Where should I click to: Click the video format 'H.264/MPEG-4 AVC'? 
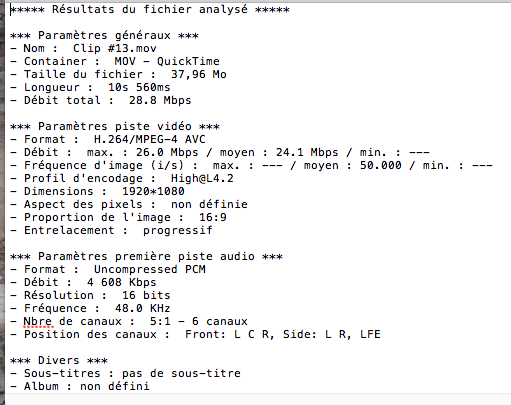(x=150, y=139)
